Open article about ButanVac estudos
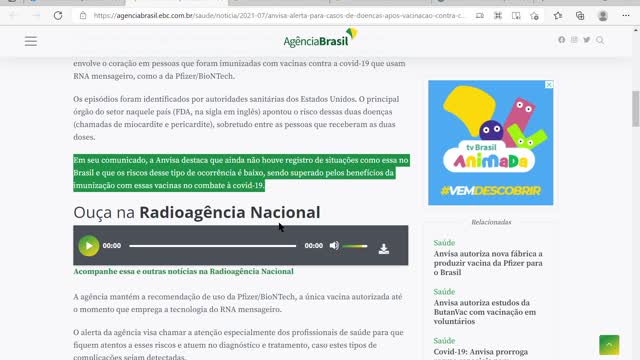This screenshot has height=360, width=640. coord(485,312)
